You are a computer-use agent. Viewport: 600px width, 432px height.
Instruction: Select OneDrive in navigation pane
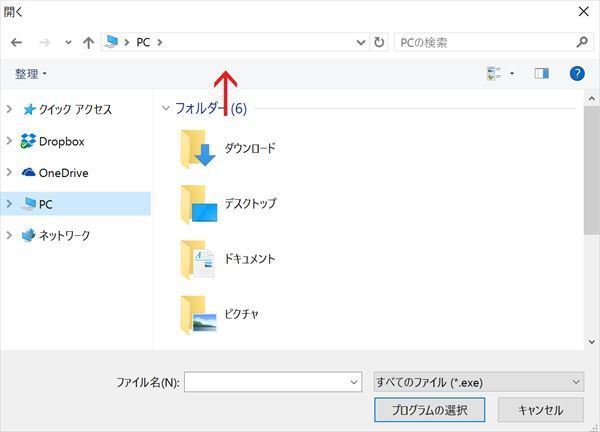click(x=64, y=173)
